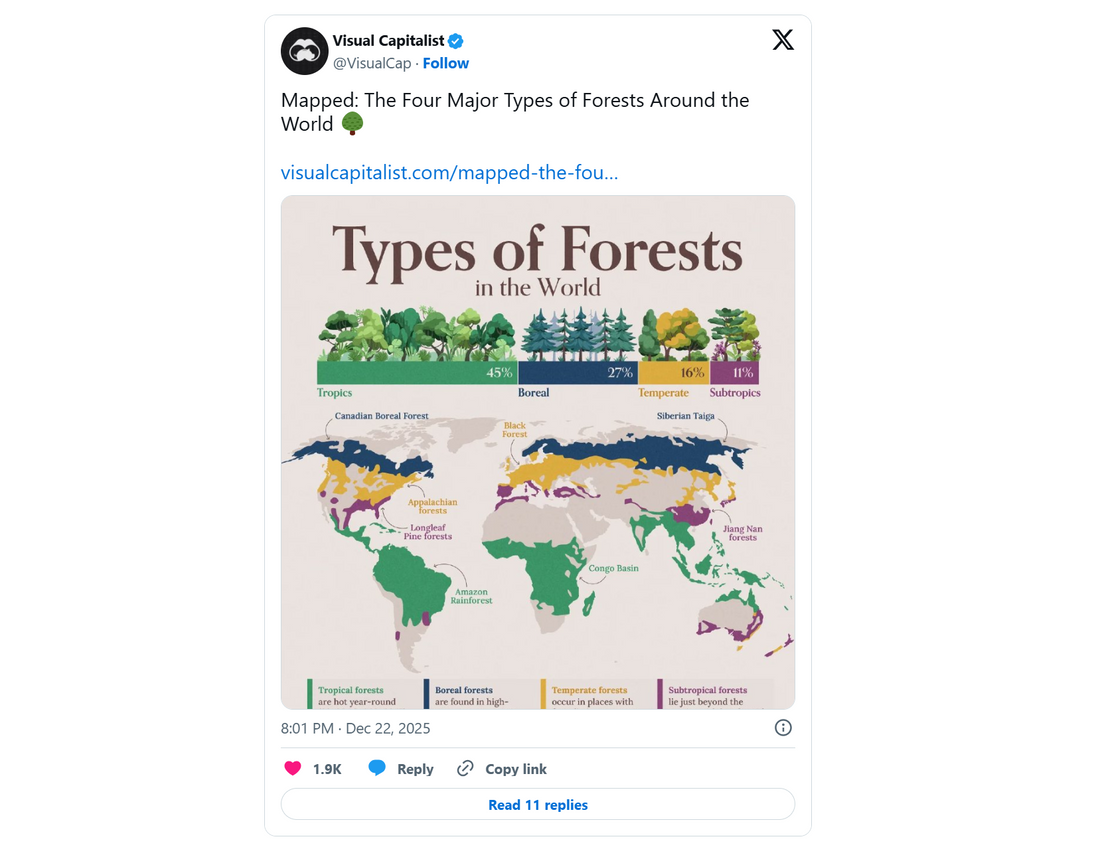Open the tweet via its Dec 22 timestamp
Viewport: 1100px width, 861px height.
(x=355, y=728)
